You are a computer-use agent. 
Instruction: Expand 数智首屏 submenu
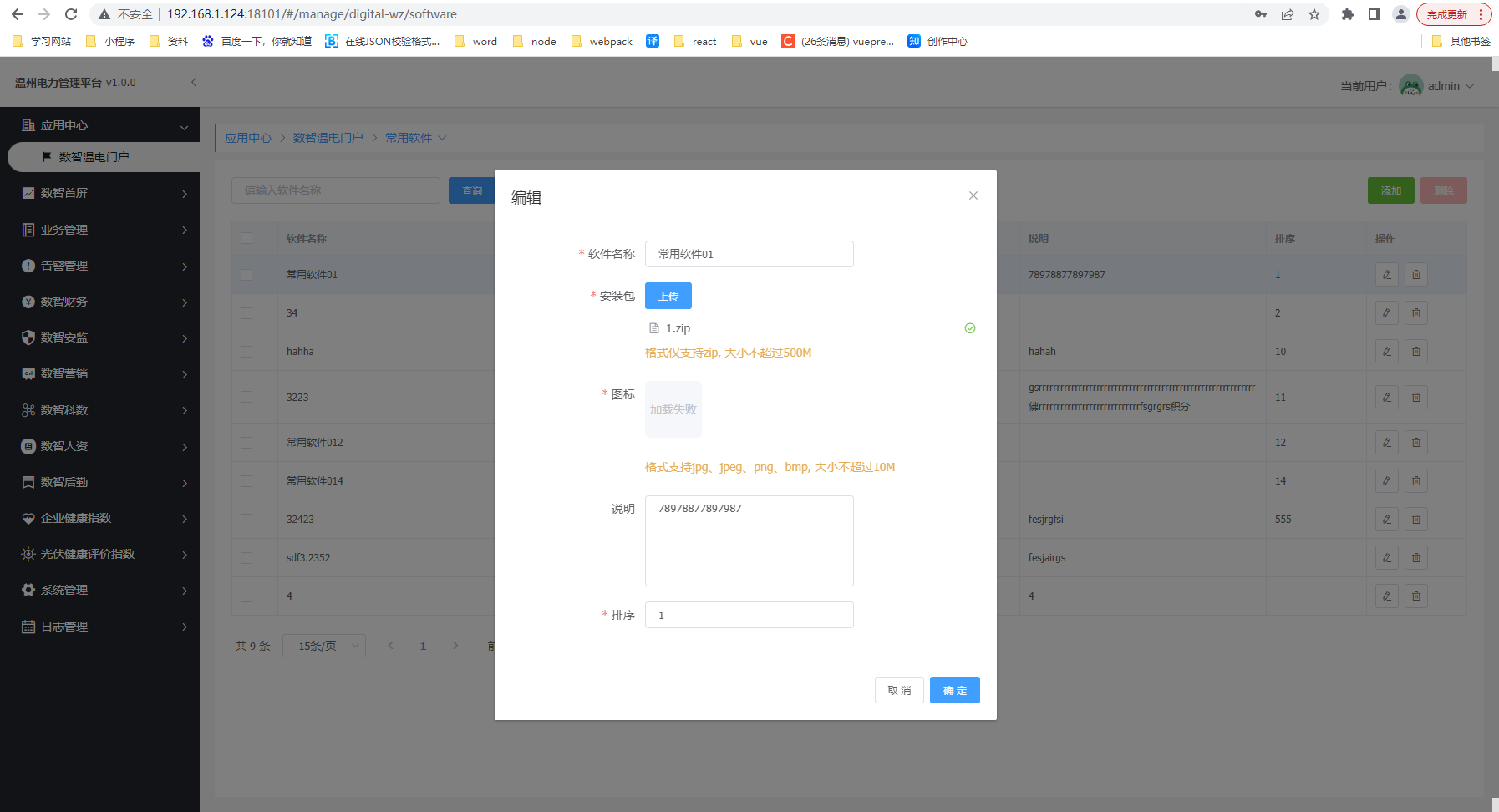coord(185,194)
